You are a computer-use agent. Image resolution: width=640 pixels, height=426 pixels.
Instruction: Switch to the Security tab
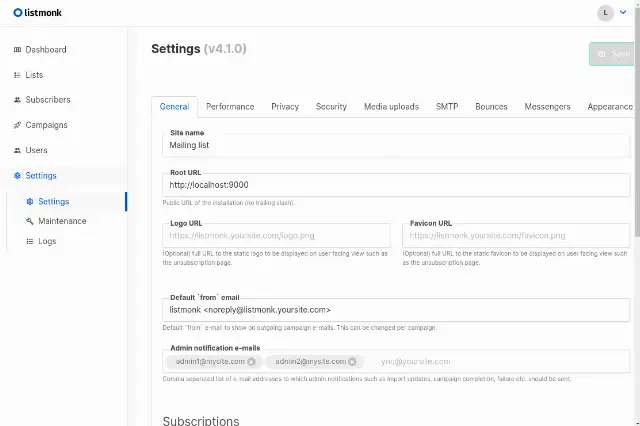[x=331, y=107]
